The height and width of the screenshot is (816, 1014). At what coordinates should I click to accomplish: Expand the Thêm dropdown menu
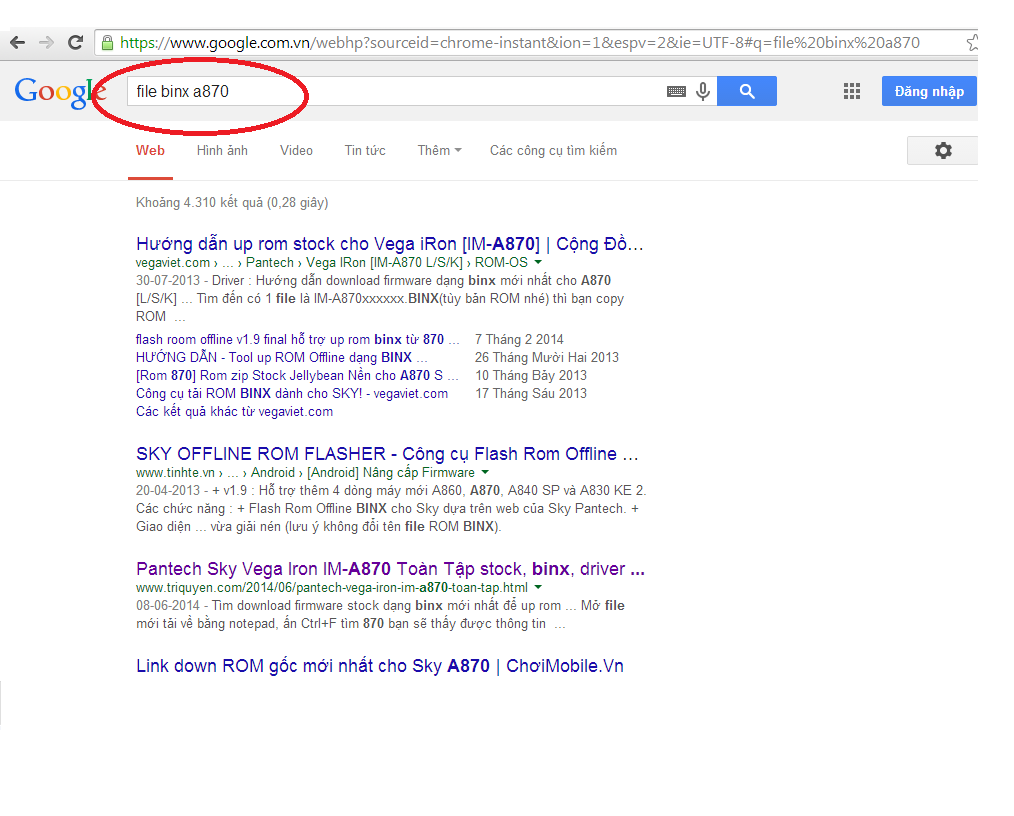pos(439,151)
